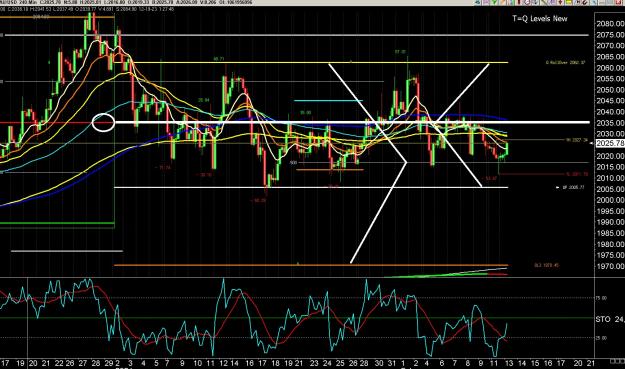Select date label 15 on time axis
625x369 pixels.
[535, 363]
